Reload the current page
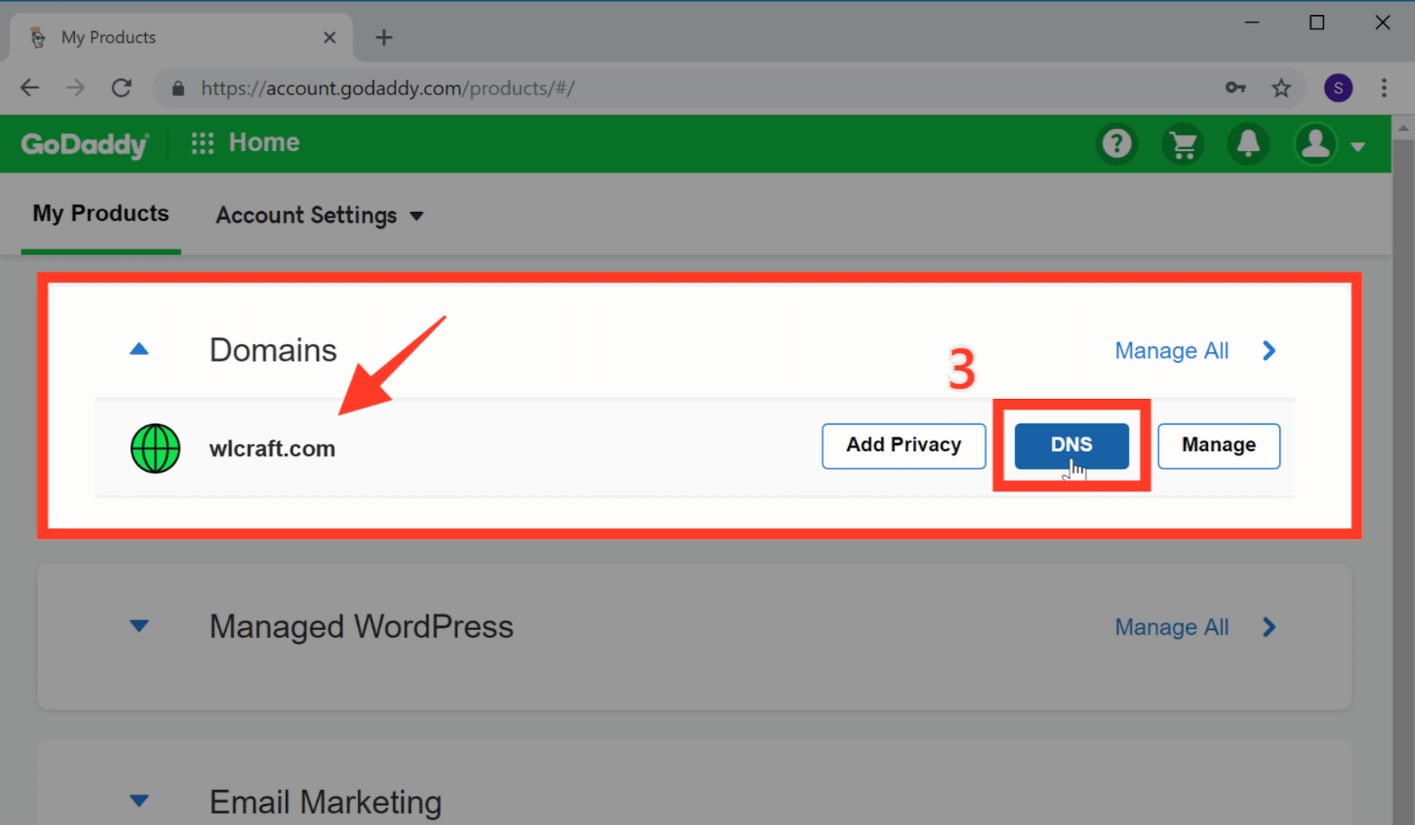This screenshot has height=825, width=1415. coord(121,88)
